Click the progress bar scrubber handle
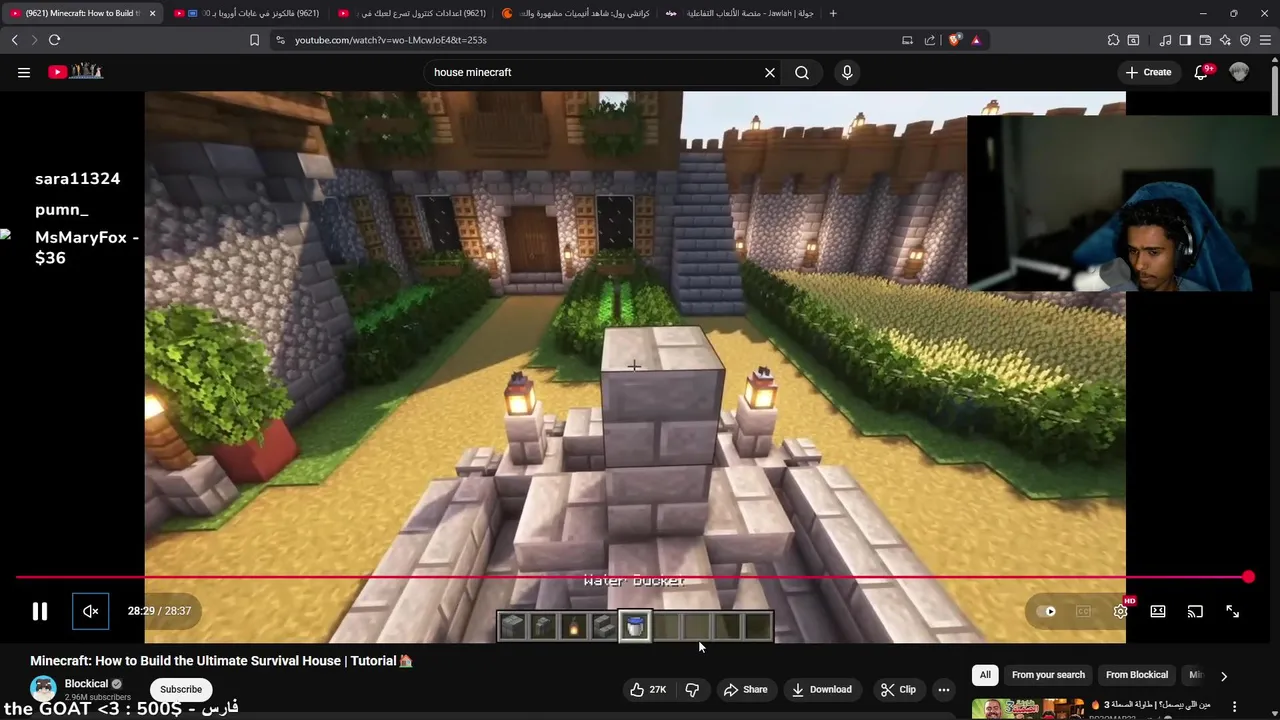Image resolution: width=1280 pixels, height=720 pixels. [1249, 577]
